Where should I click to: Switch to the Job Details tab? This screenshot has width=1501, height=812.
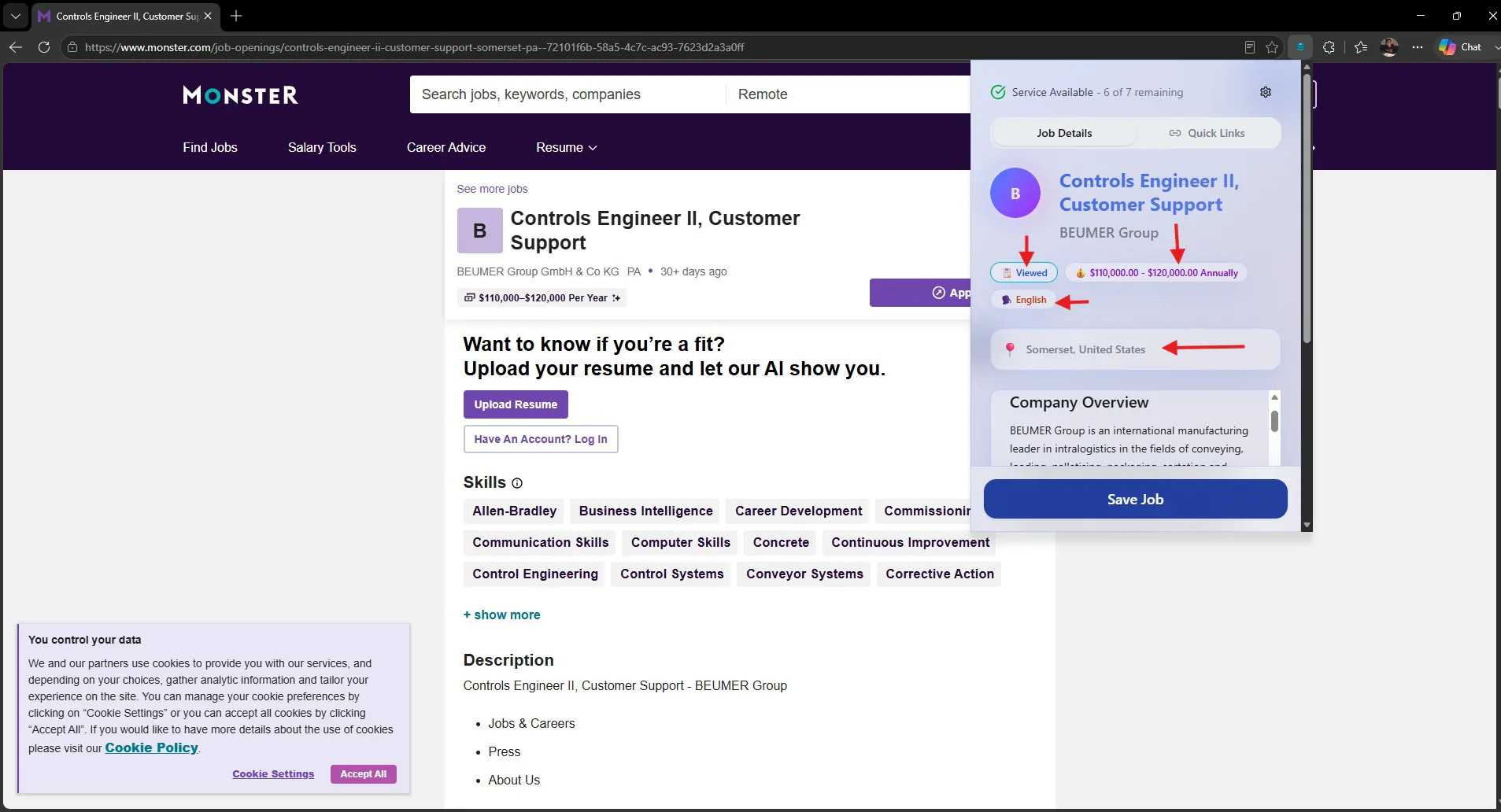(x=1064, y=133)
